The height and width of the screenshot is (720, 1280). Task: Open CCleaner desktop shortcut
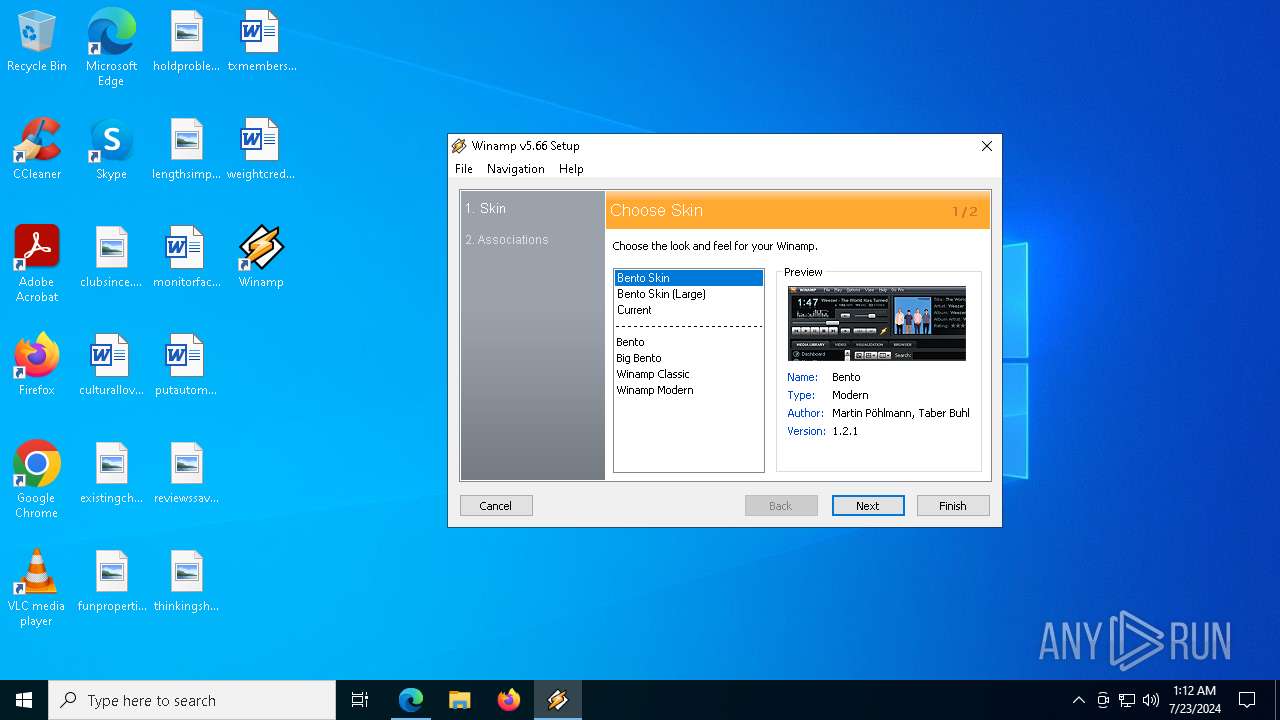(x=37, y=150)
